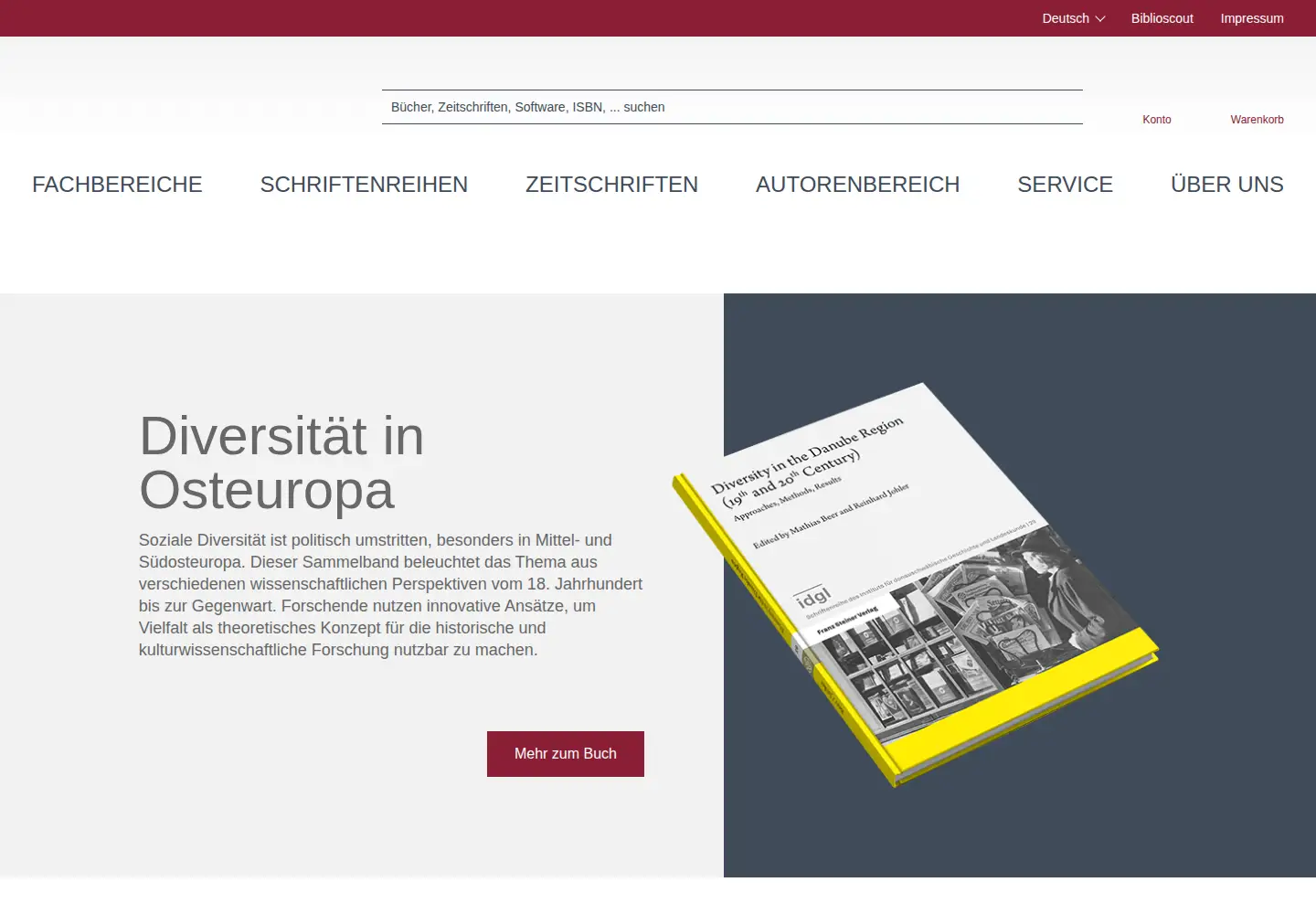Open the AUTORENBEREICH menu
This screenshot has height=914, width=1316.
pos(857,185)
